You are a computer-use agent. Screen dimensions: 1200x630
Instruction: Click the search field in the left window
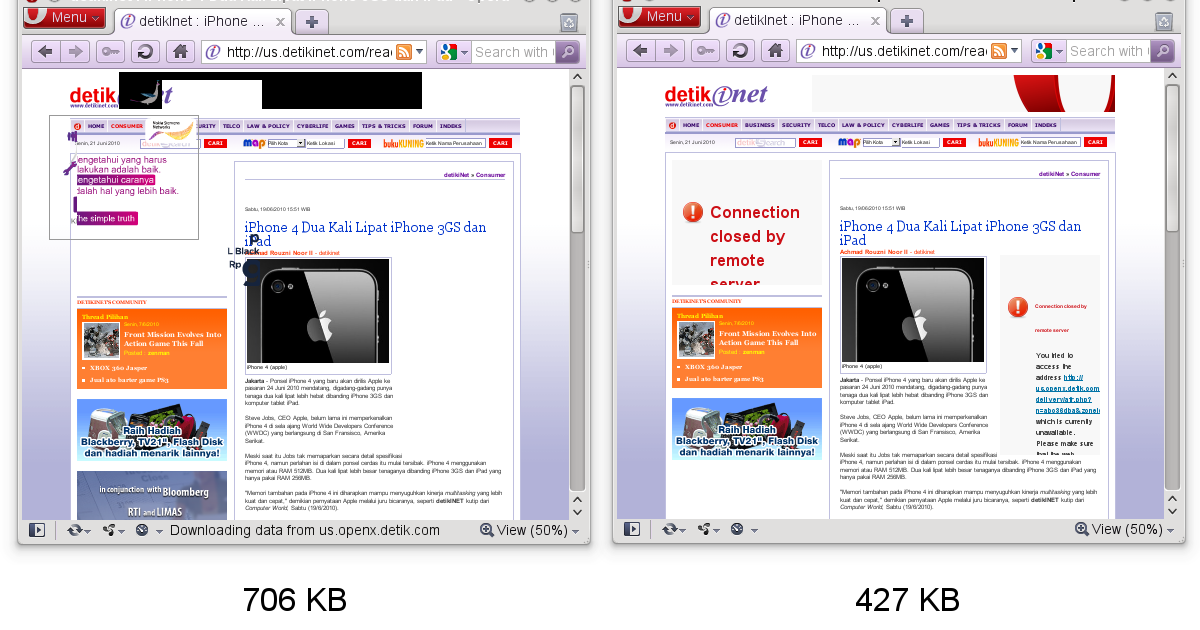512,52
